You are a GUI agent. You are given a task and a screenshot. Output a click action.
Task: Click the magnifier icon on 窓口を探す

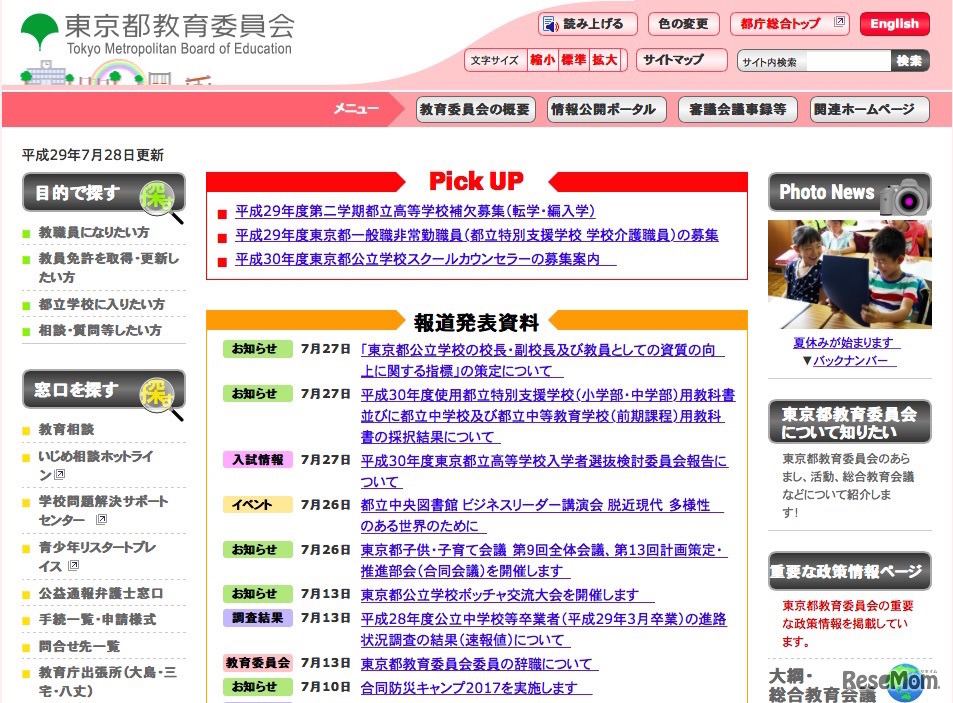coord(160,397)
